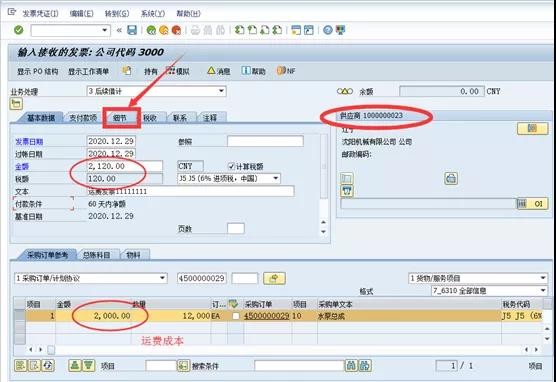The image size is (556, 382).
Task: Select the row selector of item 1
Action: (20, 316)
